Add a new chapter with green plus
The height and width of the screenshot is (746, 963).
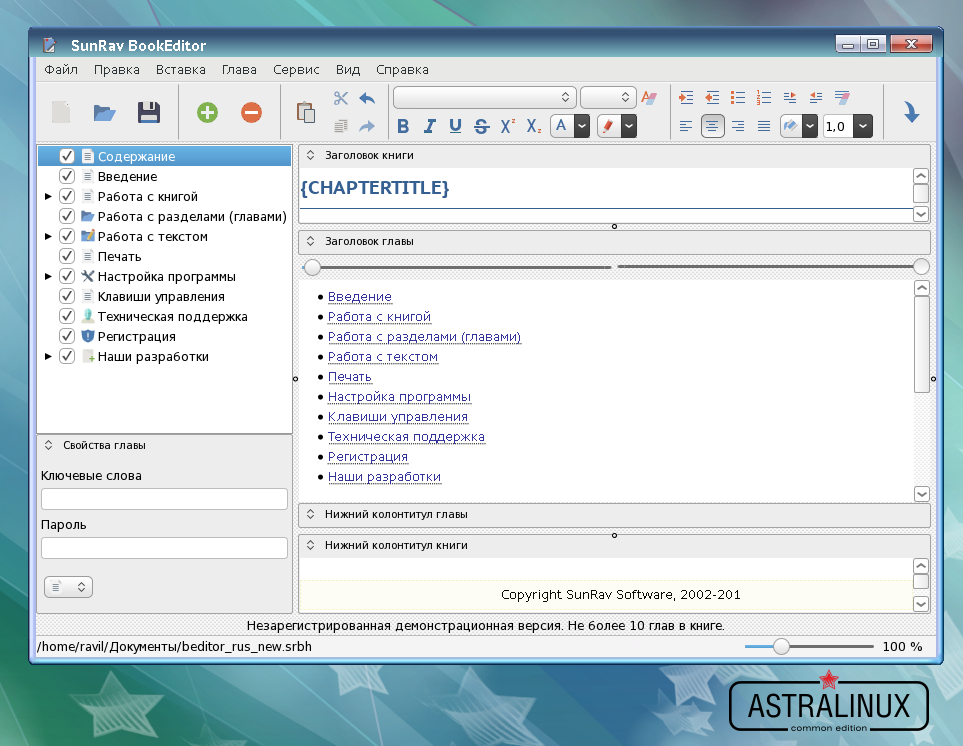coord(207,112)
